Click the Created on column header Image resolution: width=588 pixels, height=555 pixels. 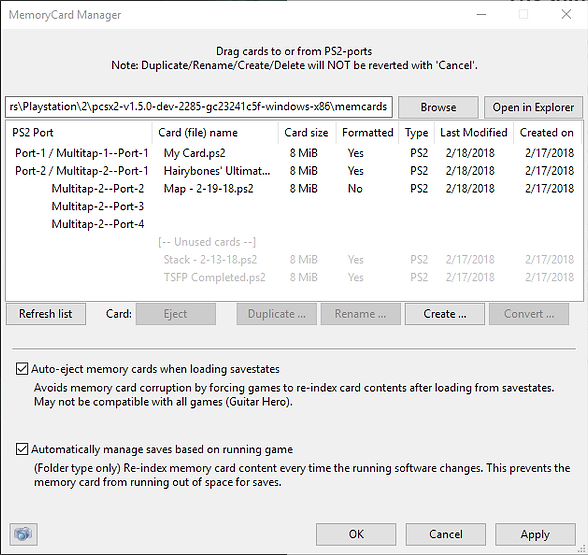coord(547,132)
